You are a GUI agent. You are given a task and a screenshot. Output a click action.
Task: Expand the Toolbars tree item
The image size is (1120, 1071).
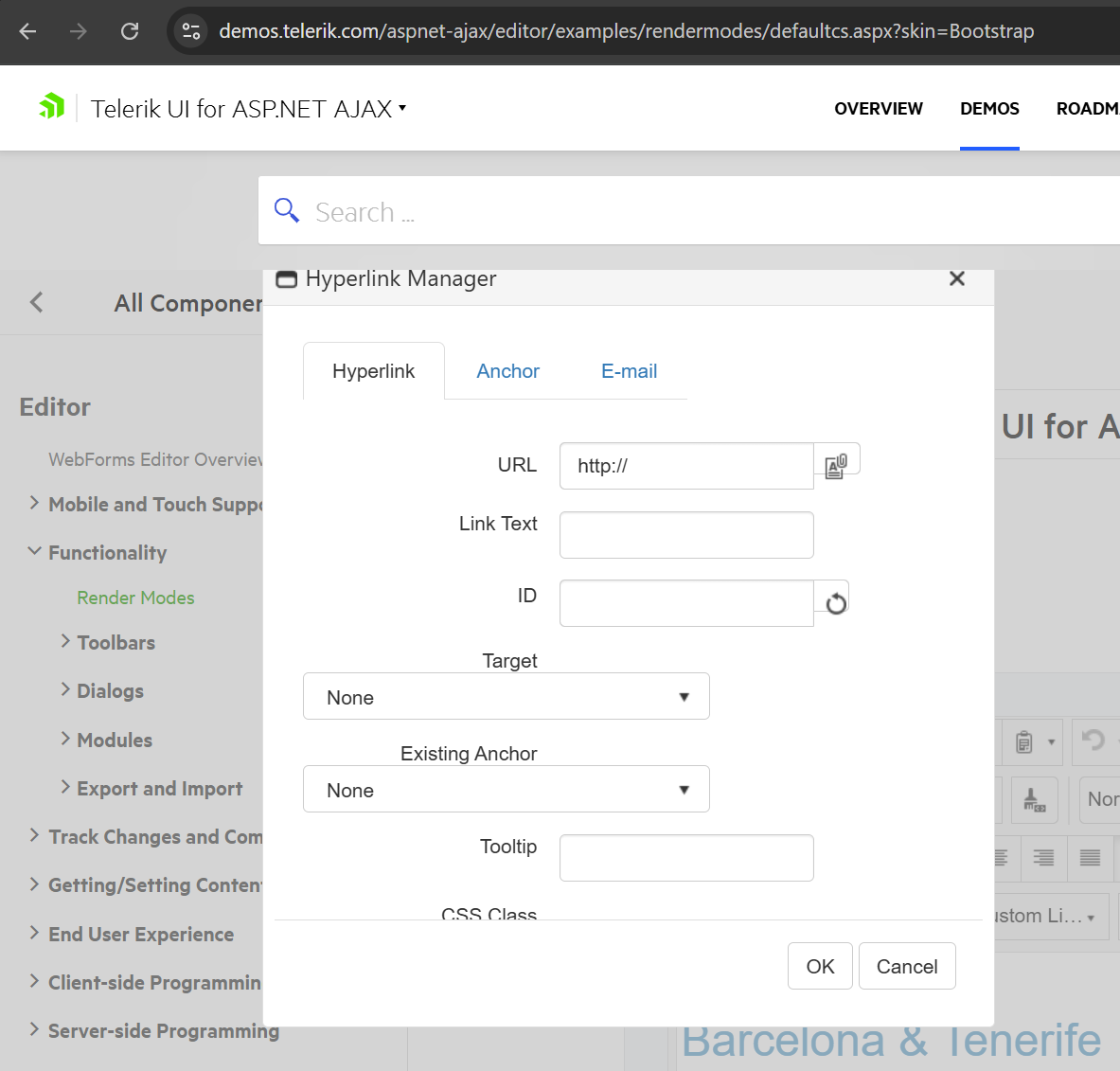point(65,642)
